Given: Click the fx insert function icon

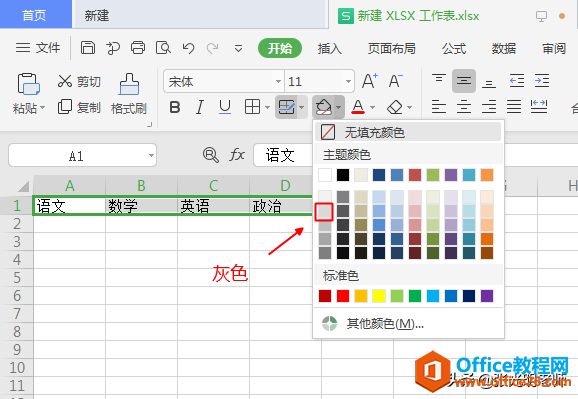Looking at the screenshot, I should pos(237,155).
